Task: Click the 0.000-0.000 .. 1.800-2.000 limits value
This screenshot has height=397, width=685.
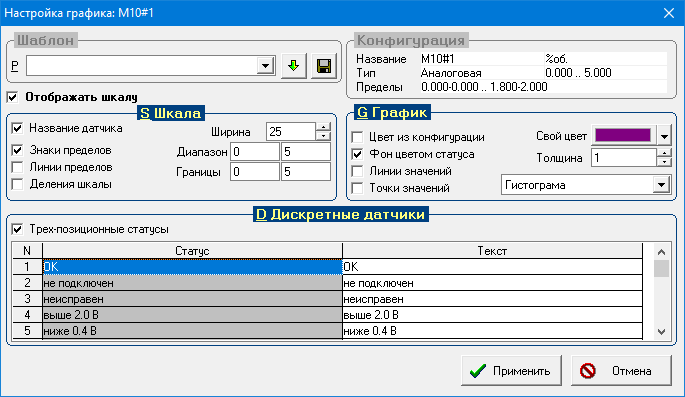Action: [484, 87]
